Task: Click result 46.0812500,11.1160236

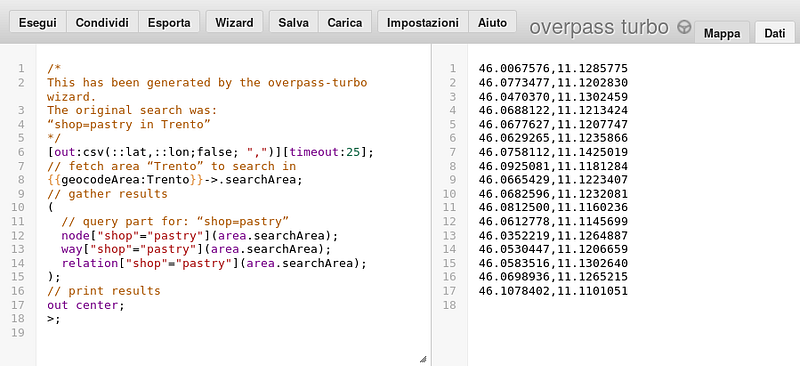Action: coord(553,207)
